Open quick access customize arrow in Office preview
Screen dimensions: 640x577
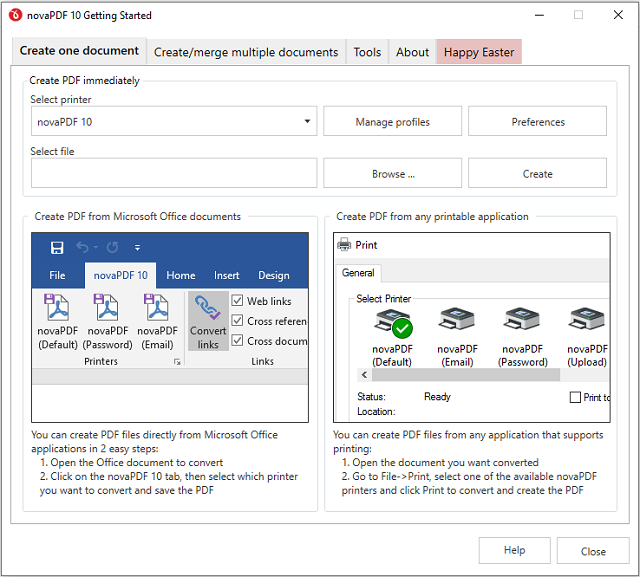[x=138, y=248]
